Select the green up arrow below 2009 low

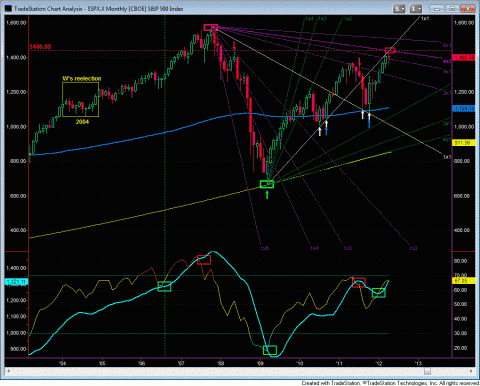pyautogui.click(x=267, y=194)
